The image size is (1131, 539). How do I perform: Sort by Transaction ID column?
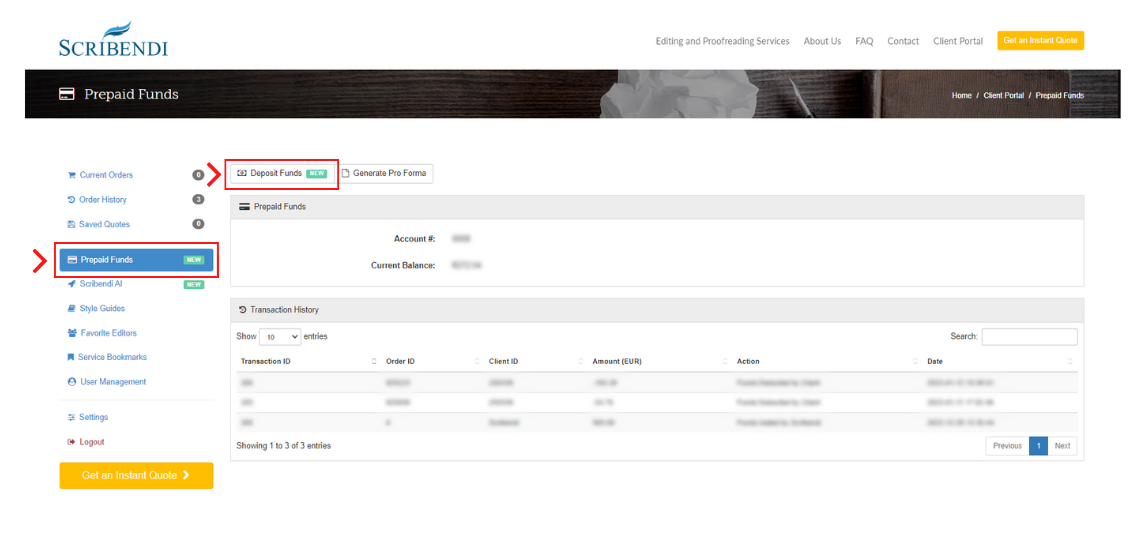click(x=309, y=361)
